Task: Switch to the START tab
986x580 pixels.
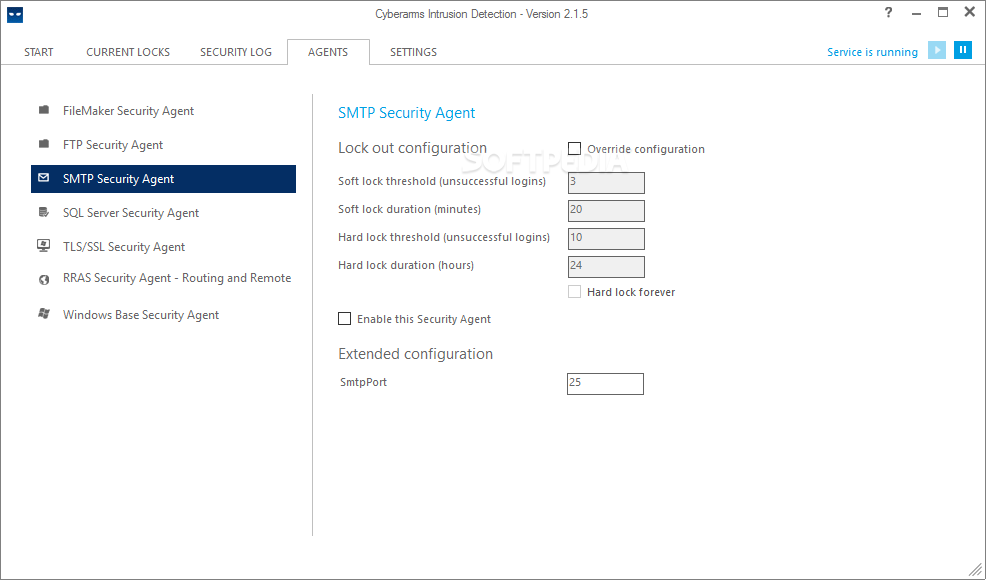Action: point(39,52)
